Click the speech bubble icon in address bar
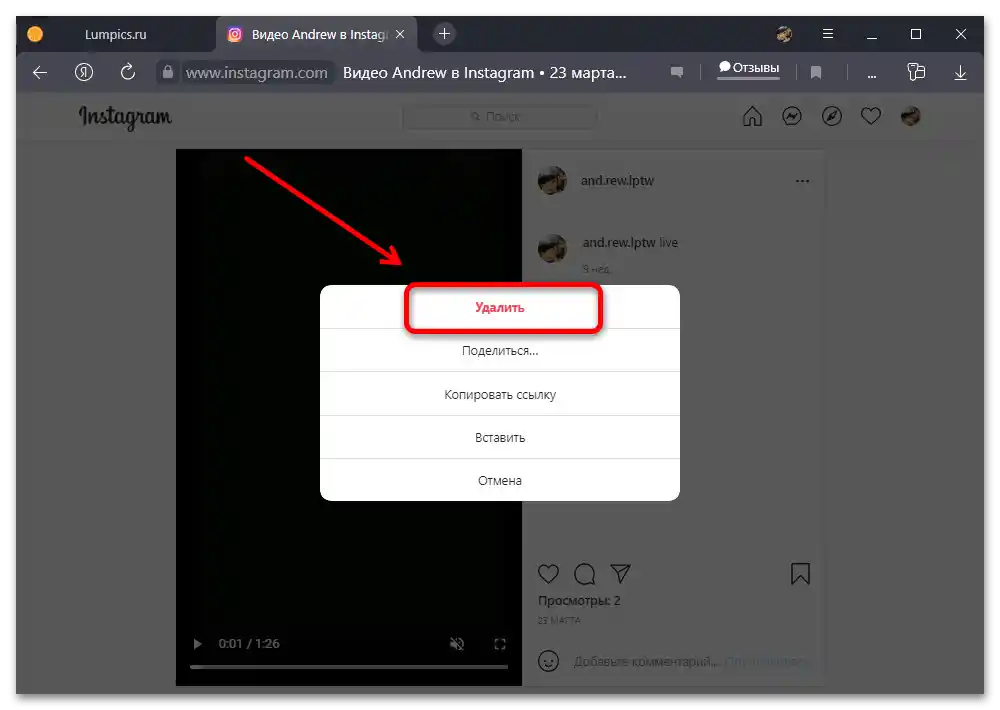The height and width of the screenshot is (710, 1000). [677, 73]
